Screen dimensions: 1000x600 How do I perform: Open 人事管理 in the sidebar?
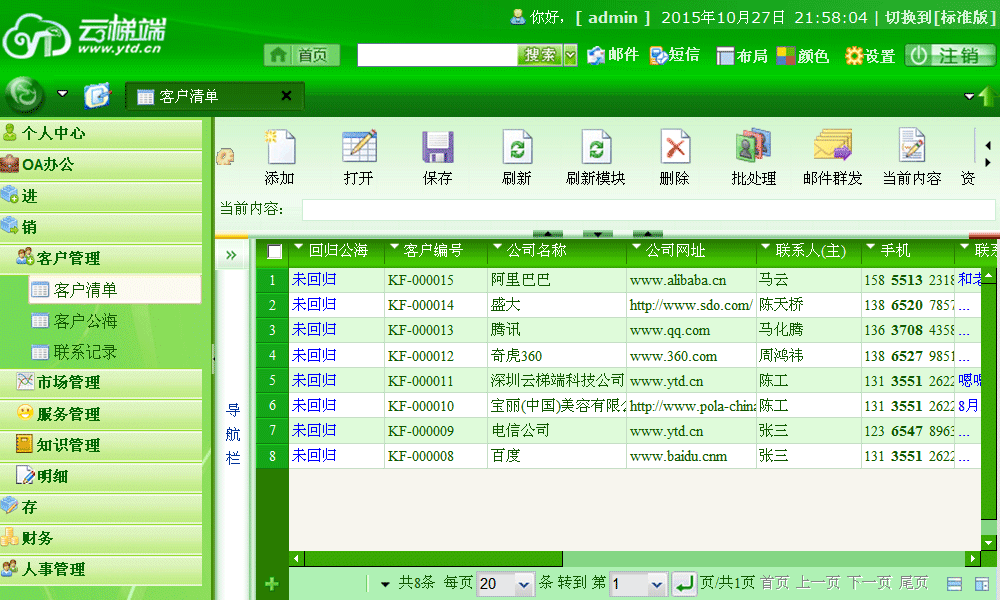101,569
